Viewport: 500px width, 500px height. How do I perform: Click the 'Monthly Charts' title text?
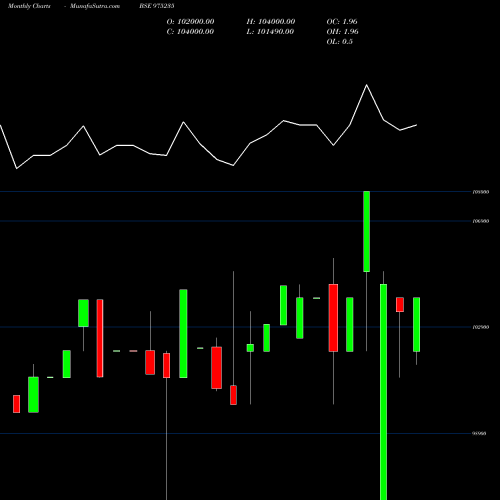click(x=29, y=6)
